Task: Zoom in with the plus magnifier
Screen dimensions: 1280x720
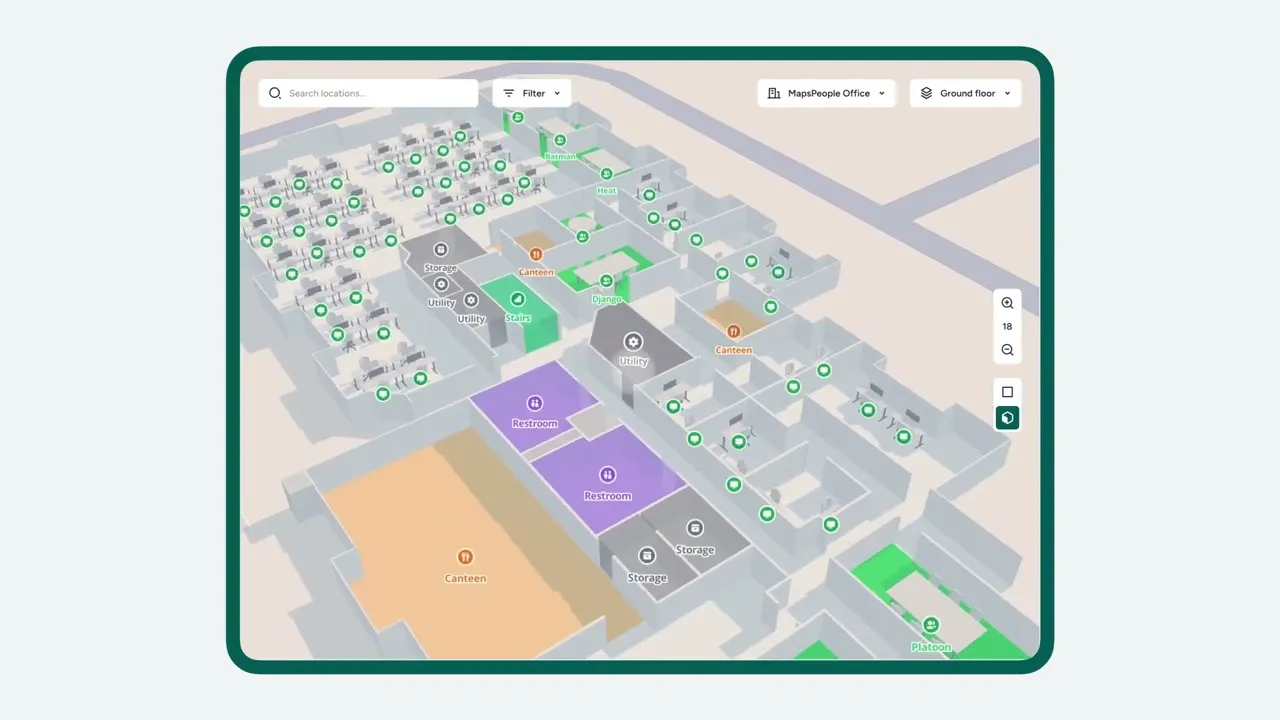Action: tap(1007, 303)
